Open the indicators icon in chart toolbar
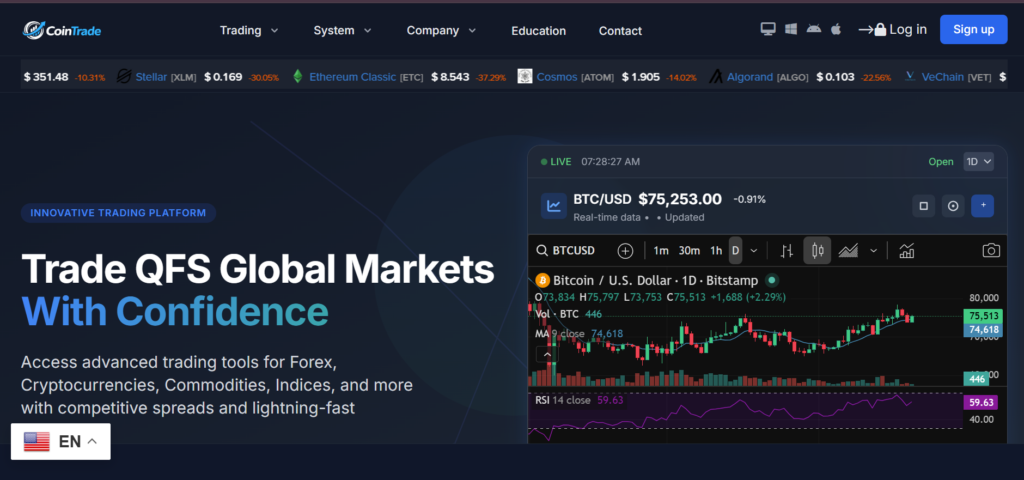This screenshot has width=1024, height=480. point(906,251)
